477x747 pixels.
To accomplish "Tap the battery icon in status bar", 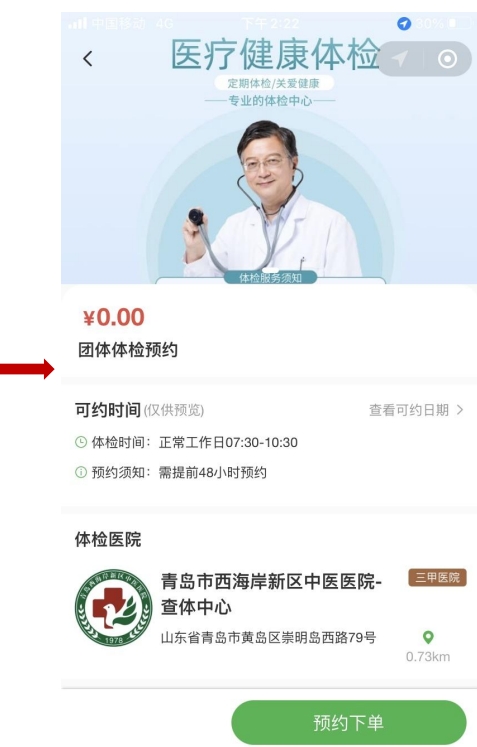I will pyautogui.click(x=459, y=23).
